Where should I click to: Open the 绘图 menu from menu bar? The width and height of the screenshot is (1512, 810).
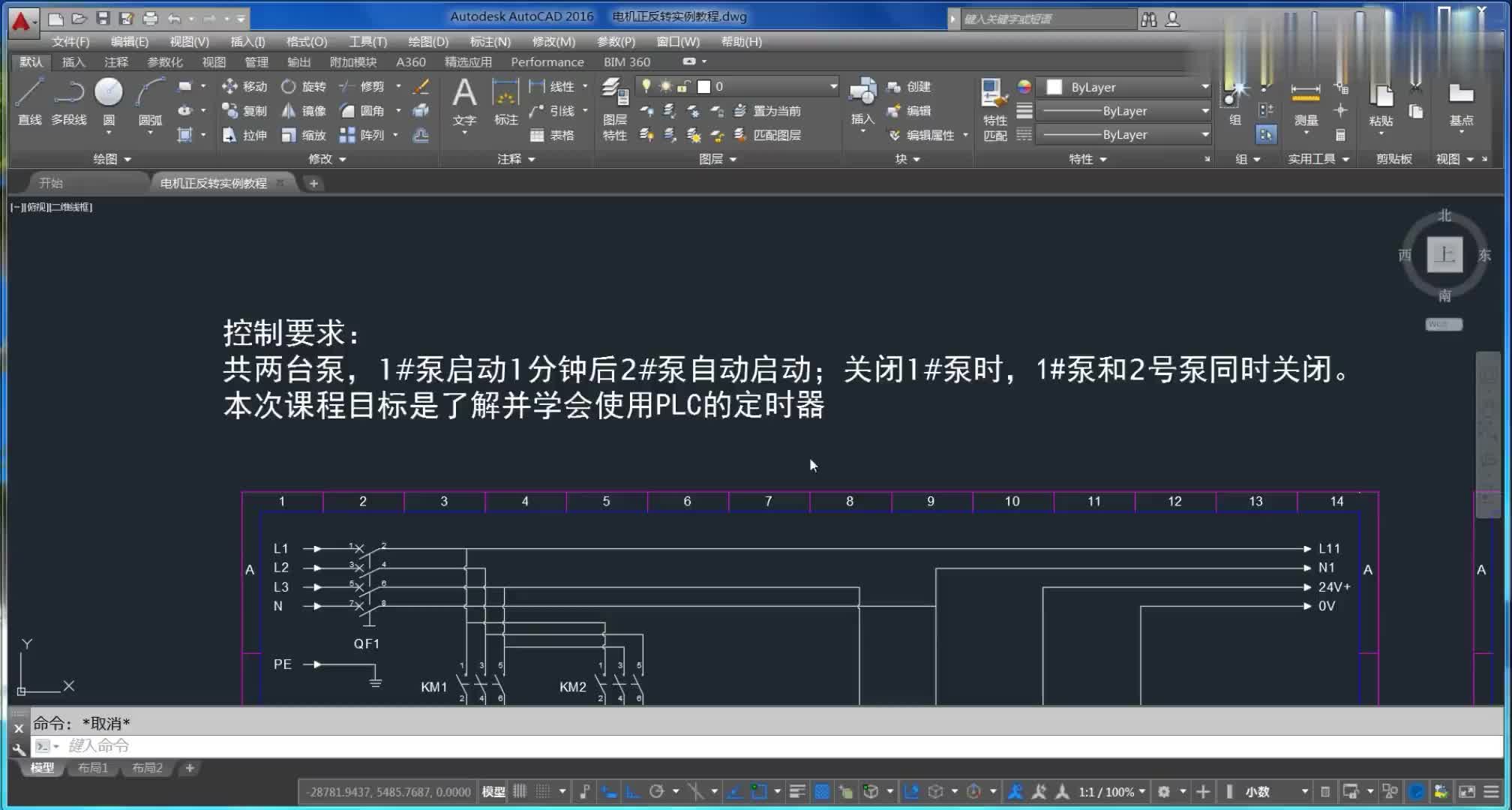427,41
